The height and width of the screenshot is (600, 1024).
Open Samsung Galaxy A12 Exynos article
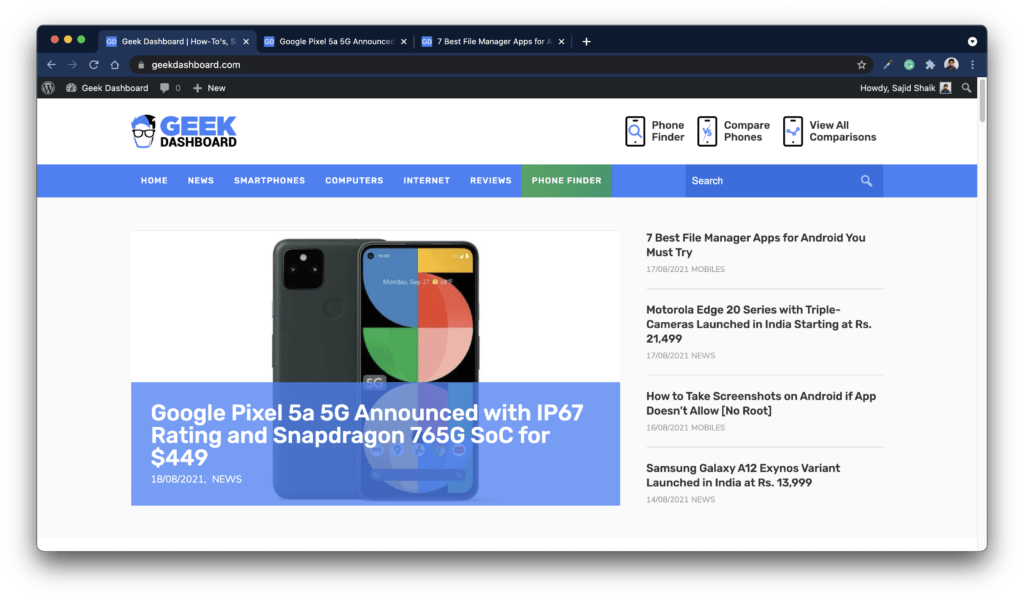[743, 475]
